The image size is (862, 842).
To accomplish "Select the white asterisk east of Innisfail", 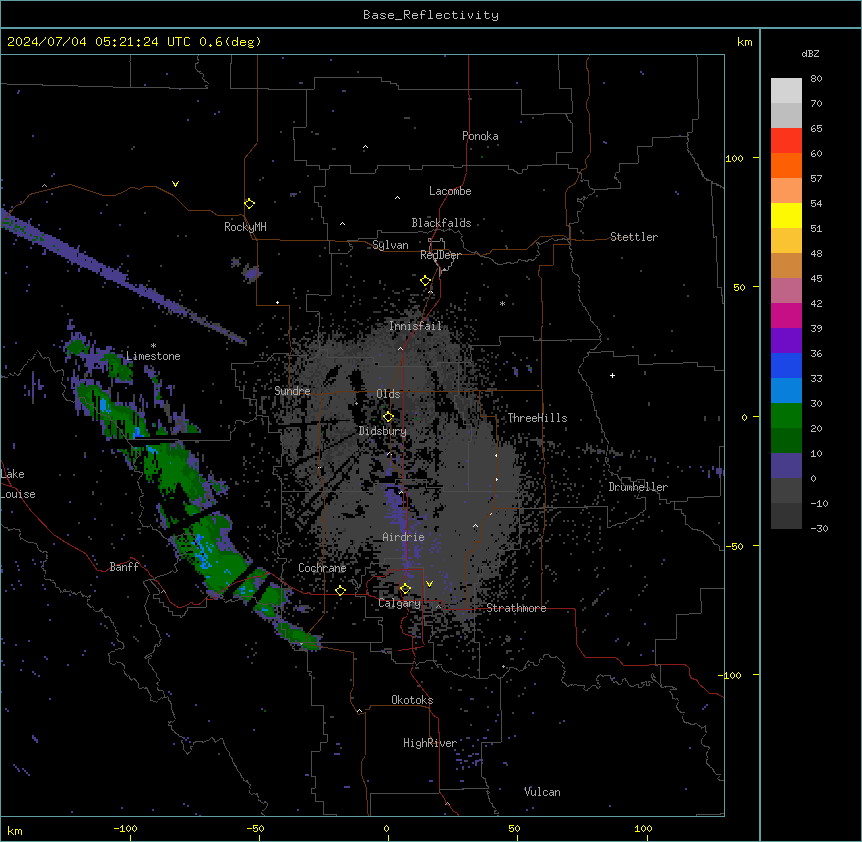I will pos(502,303).
